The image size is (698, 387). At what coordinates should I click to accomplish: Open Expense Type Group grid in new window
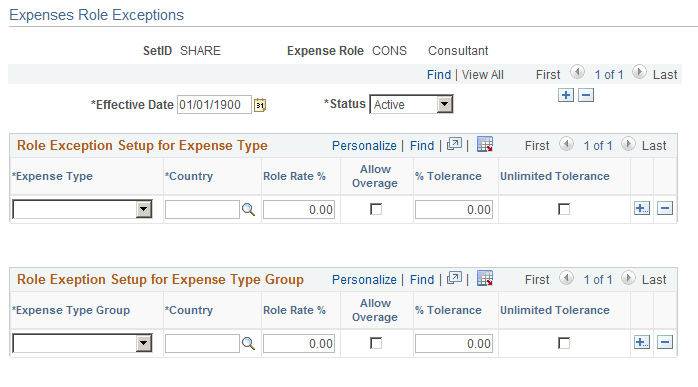tap(454, 278)
